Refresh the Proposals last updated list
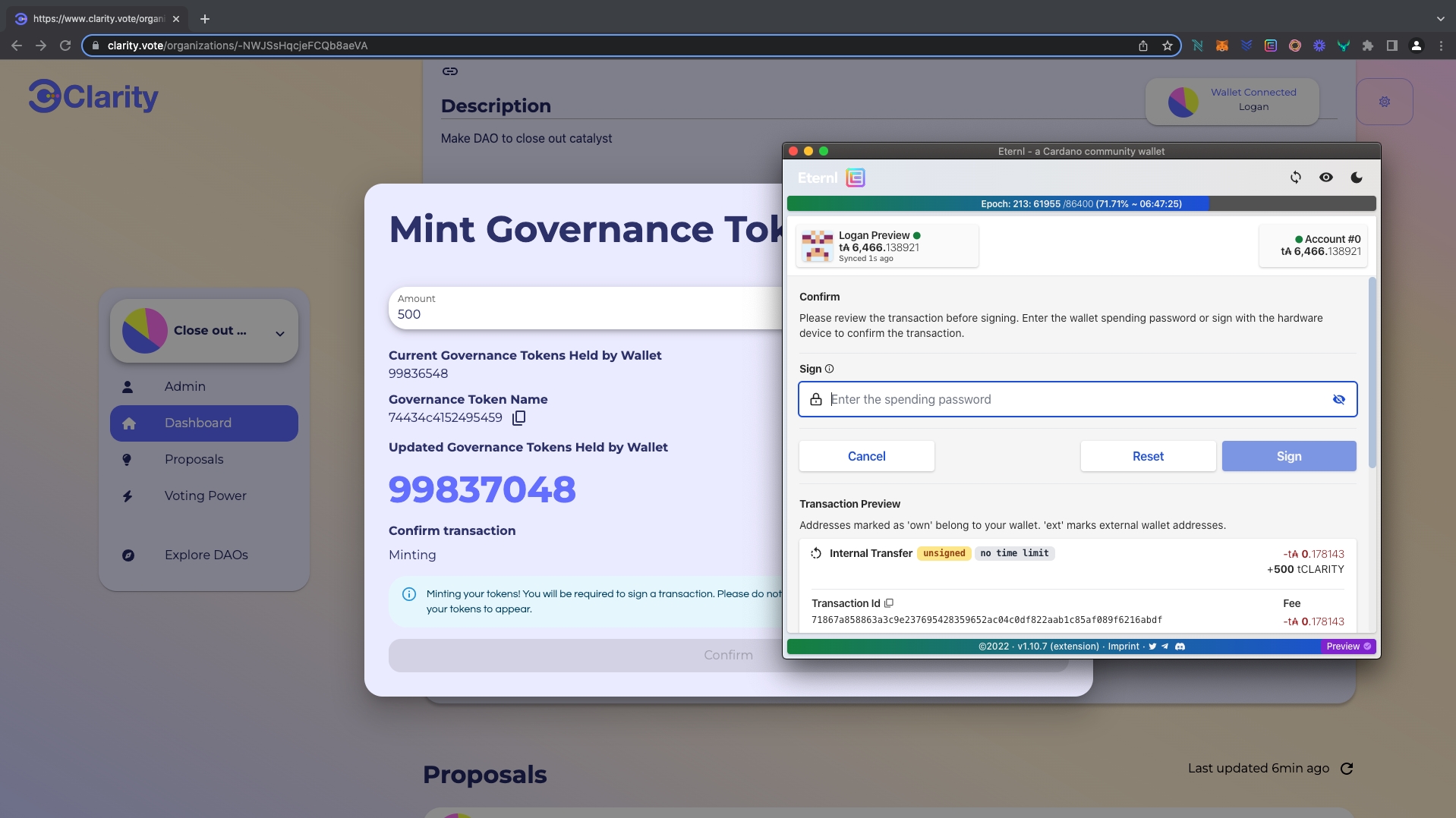1456x818 pixels. [1347, 769]
